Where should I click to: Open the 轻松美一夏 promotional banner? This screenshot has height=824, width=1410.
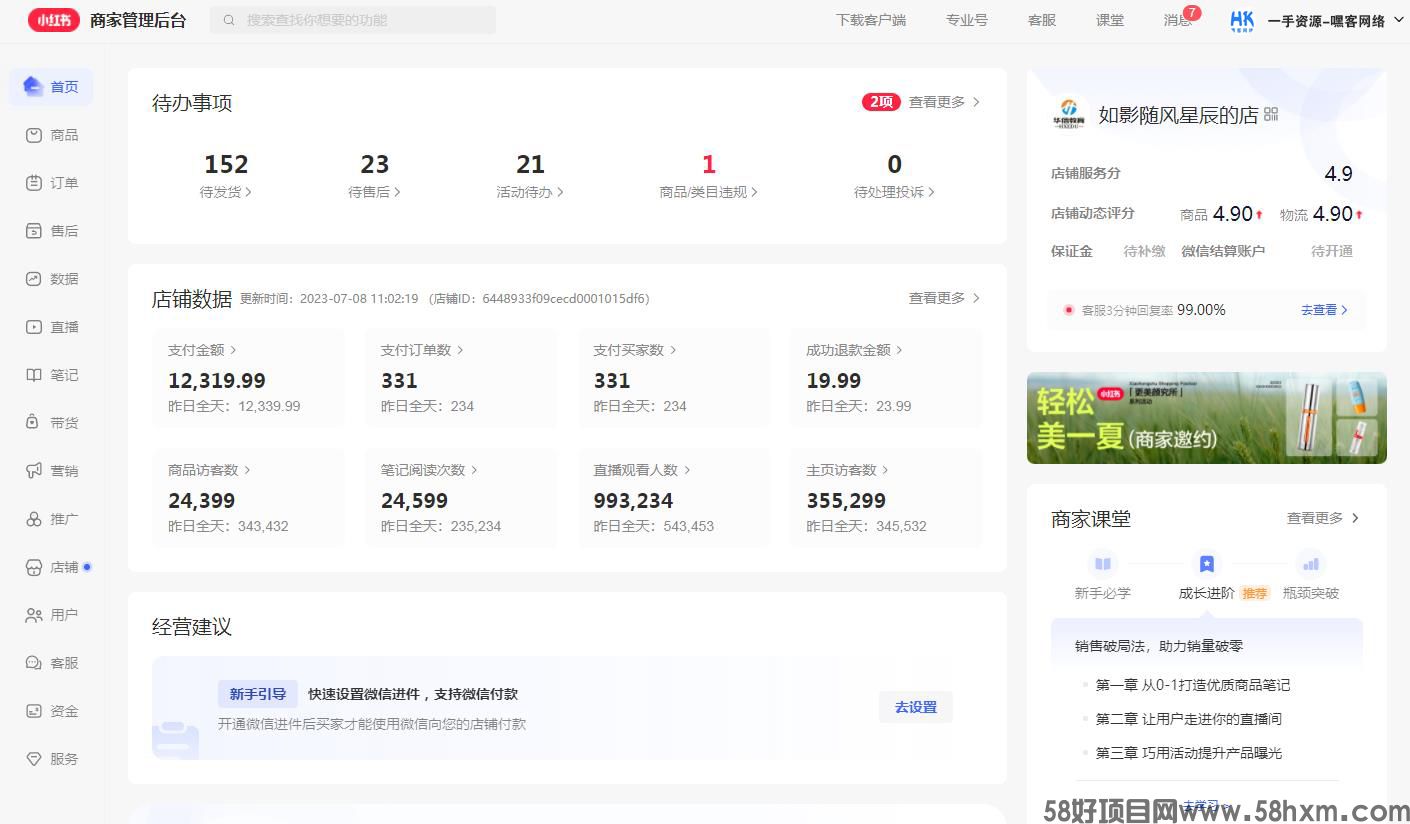[1207, 418]
